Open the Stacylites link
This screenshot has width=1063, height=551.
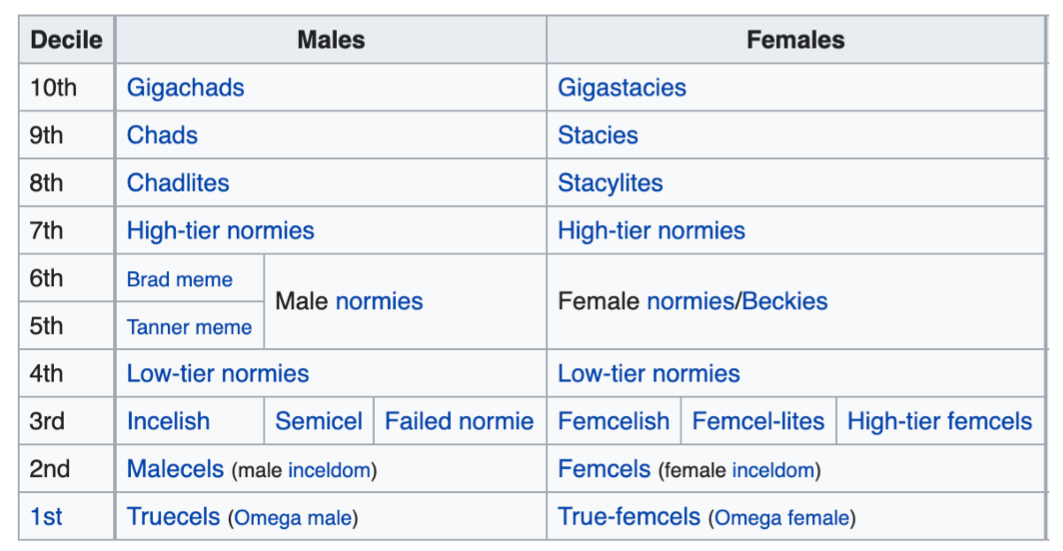click(610, 183)
